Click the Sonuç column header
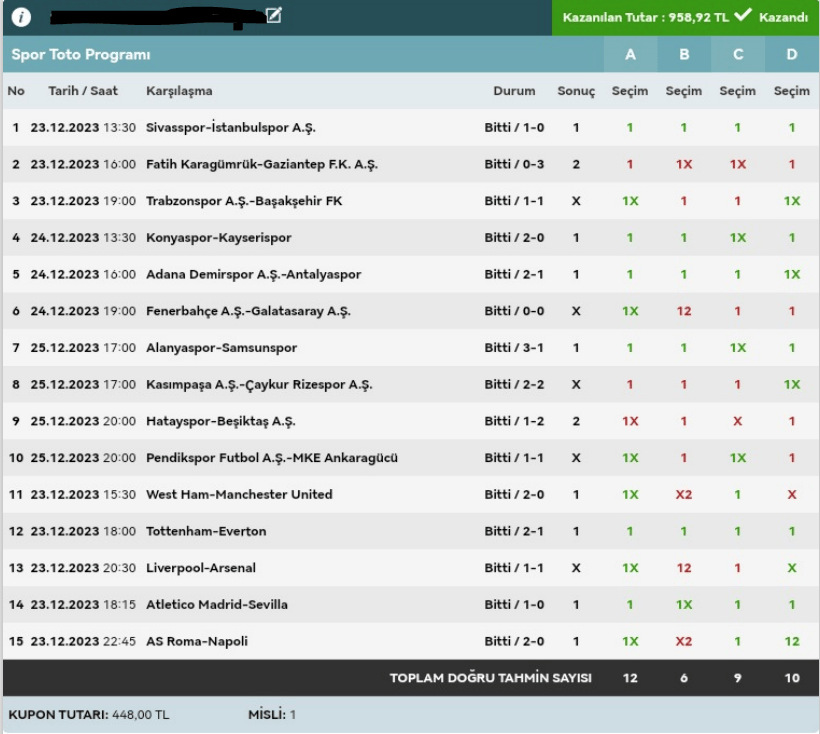The height and width of the screenshot is (734, 820). [576, 91]
